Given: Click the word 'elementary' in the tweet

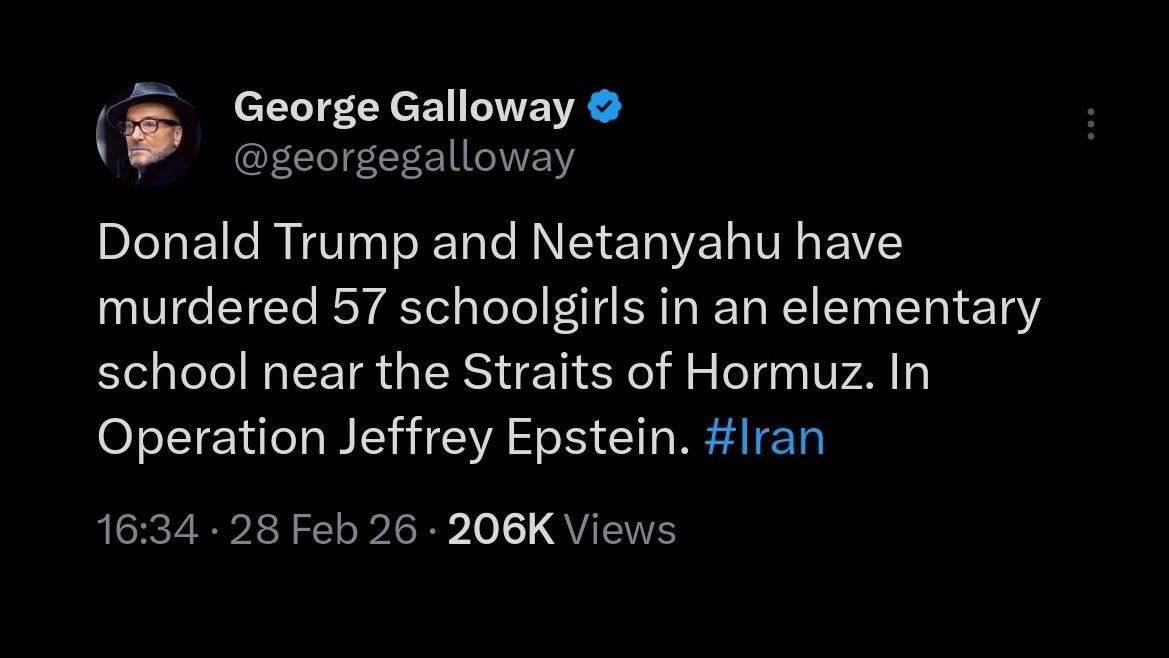Looking at the screenshot, I should tap(910, 310).
